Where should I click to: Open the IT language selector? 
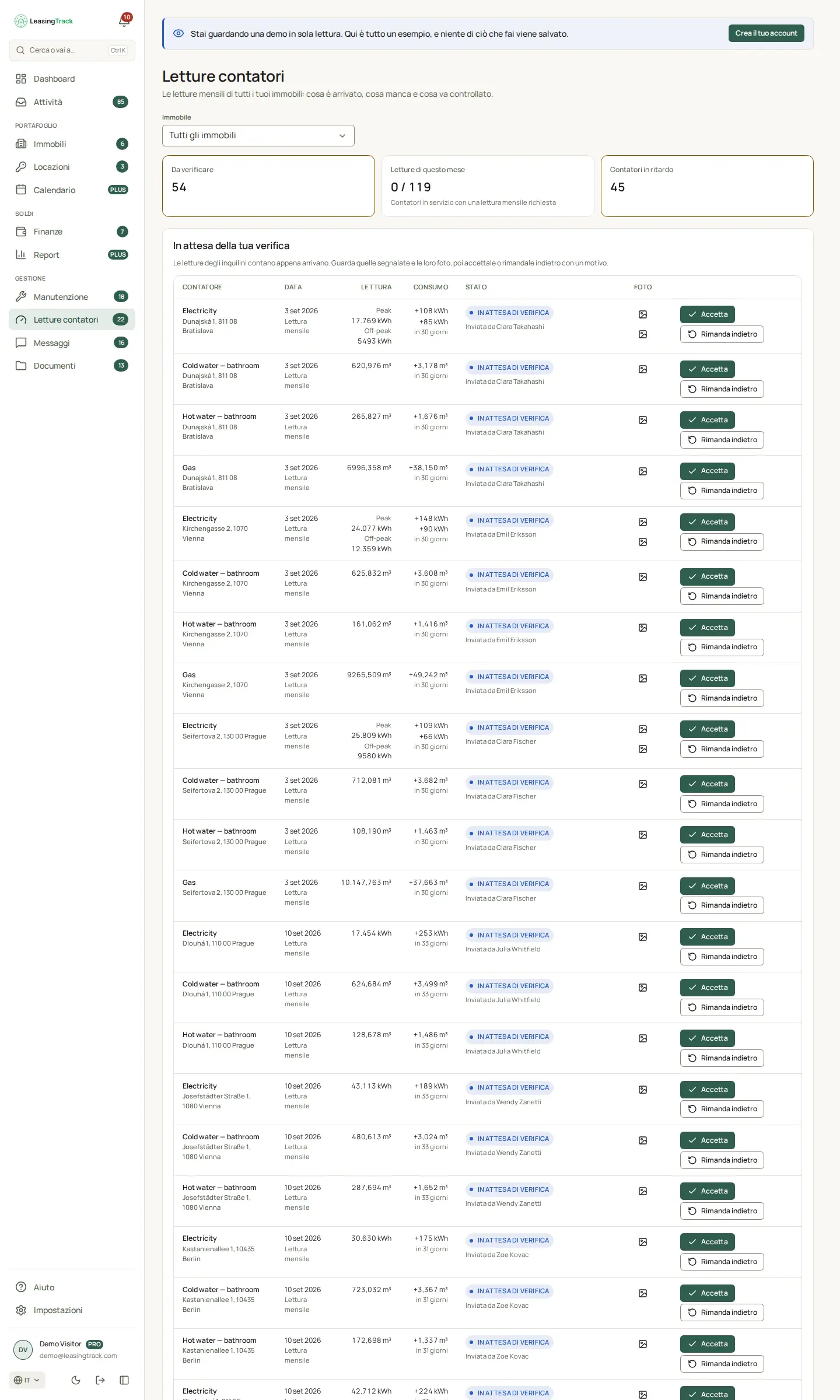point(27,1380)
